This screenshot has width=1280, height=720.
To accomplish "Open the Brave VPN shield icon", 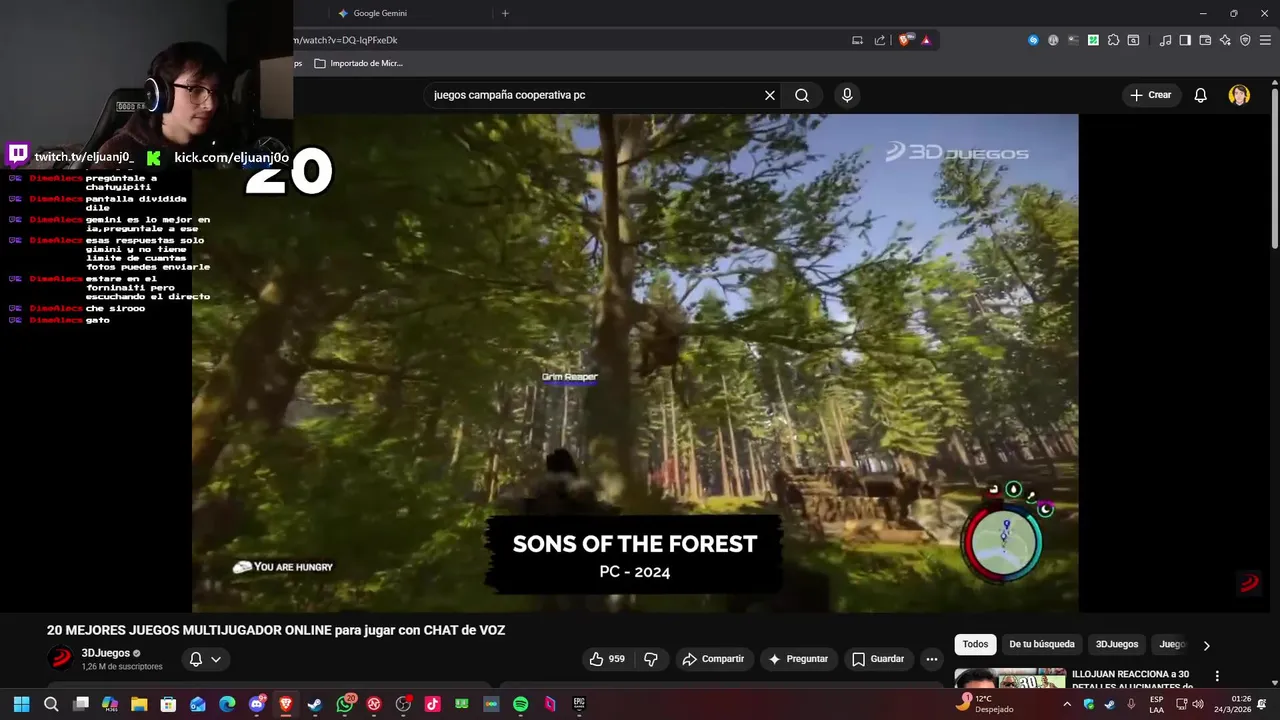I will coord(1245,40).
